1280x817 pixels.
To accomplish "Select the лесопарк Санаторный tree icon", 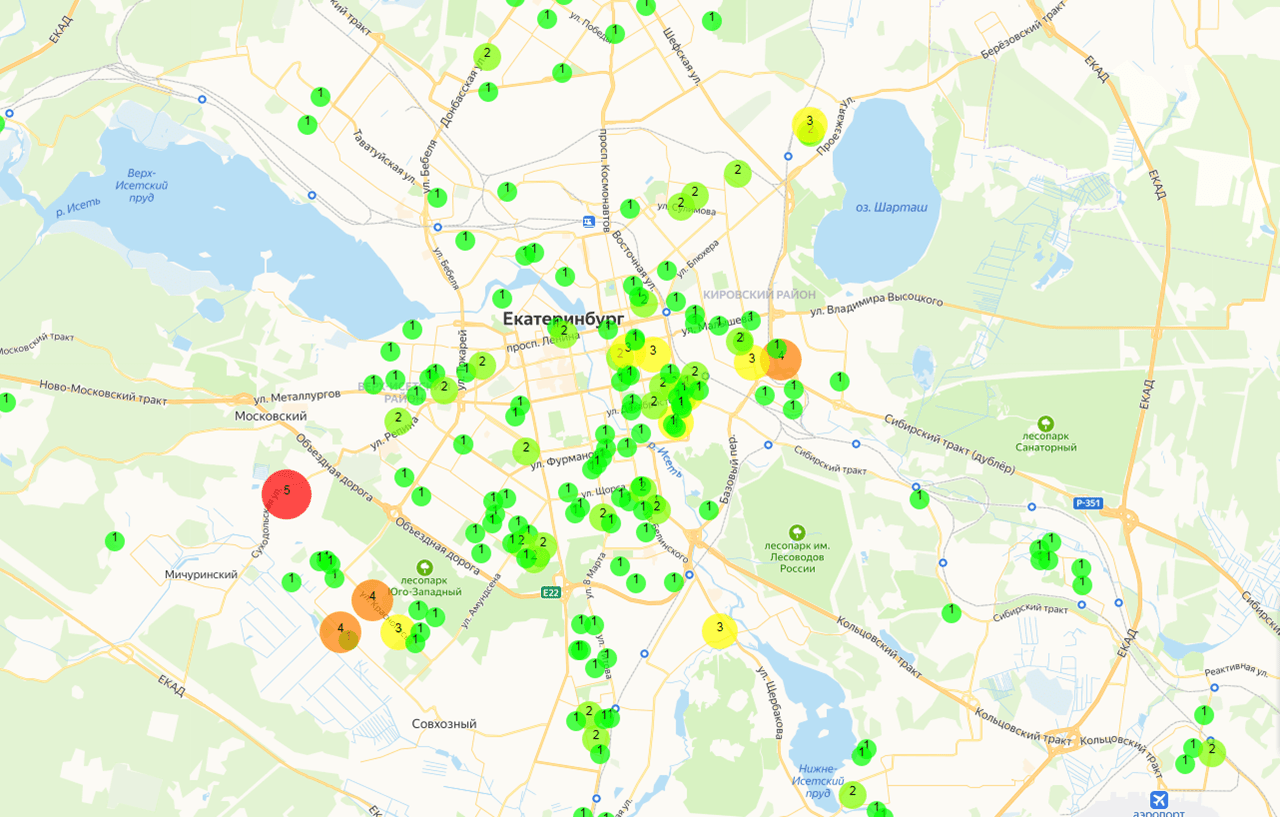I will (1046, 424).
